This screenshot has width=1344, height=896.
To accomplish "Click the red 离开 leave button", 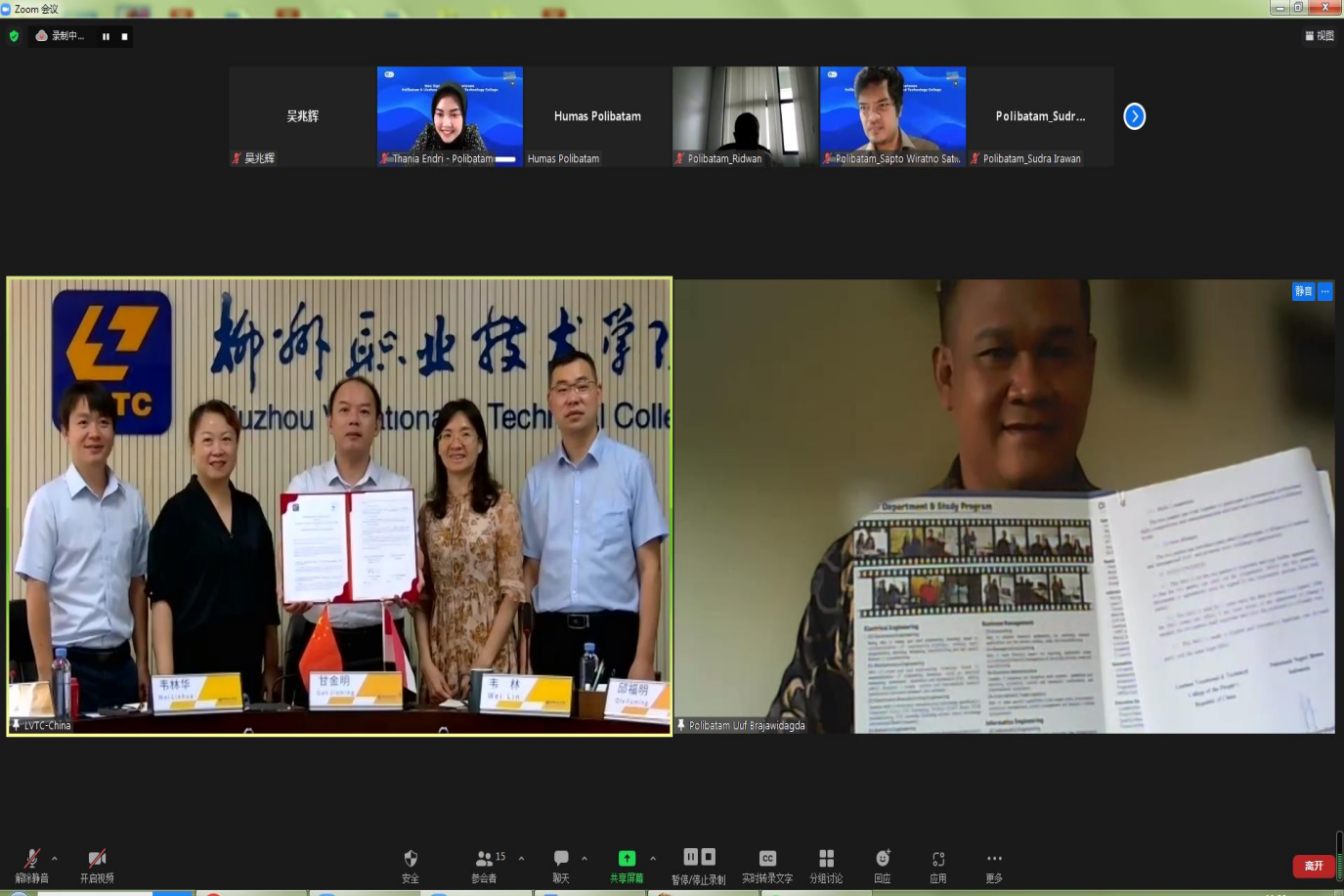I will (x=1314, y=866).
